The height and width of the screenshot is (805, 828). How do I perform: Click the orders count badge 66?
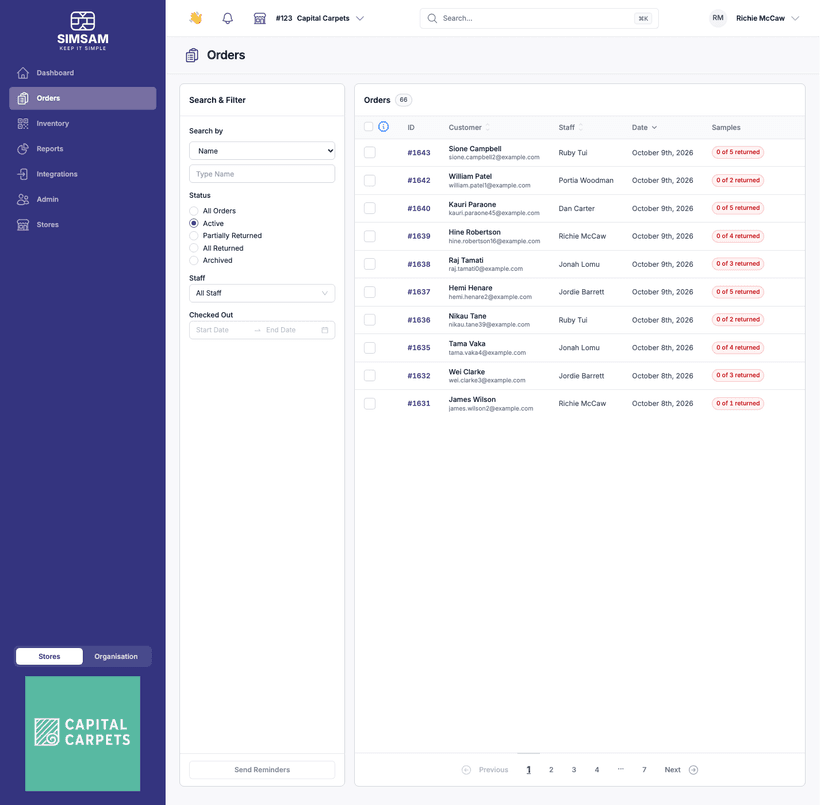coord(403,100)
